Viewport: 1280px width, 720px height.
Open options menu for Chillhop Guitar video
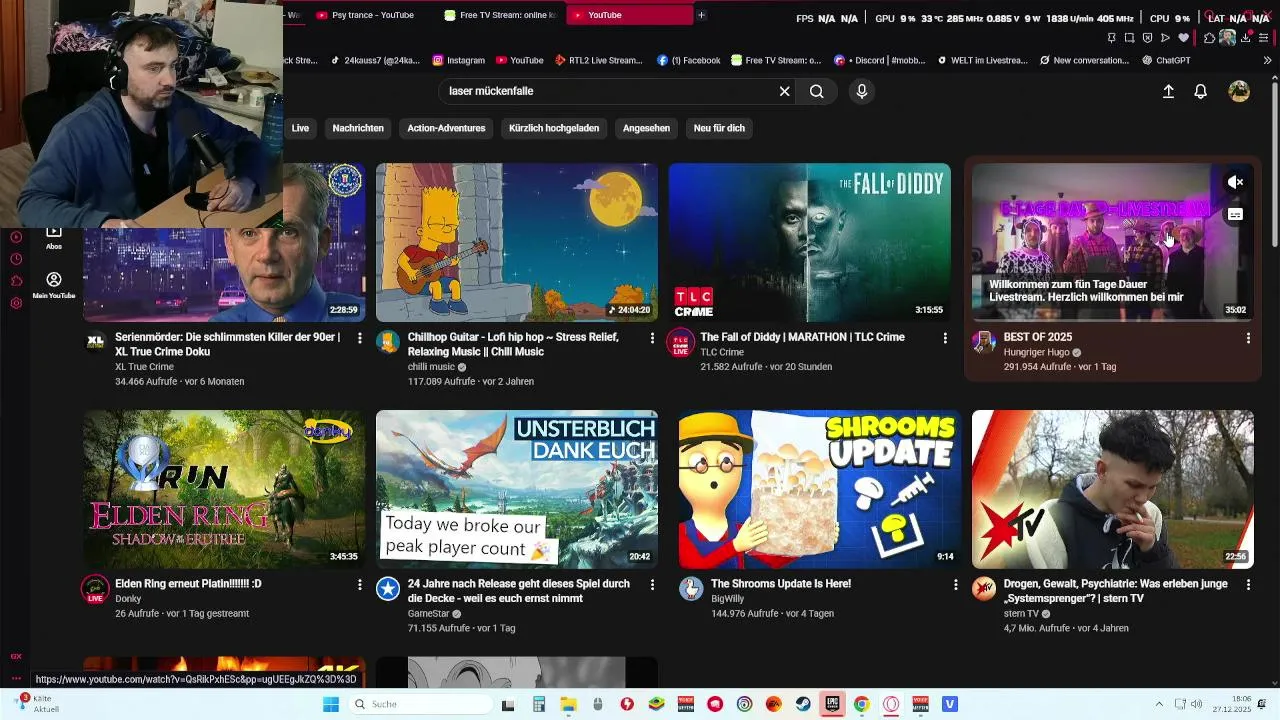(x=652, y=338)
